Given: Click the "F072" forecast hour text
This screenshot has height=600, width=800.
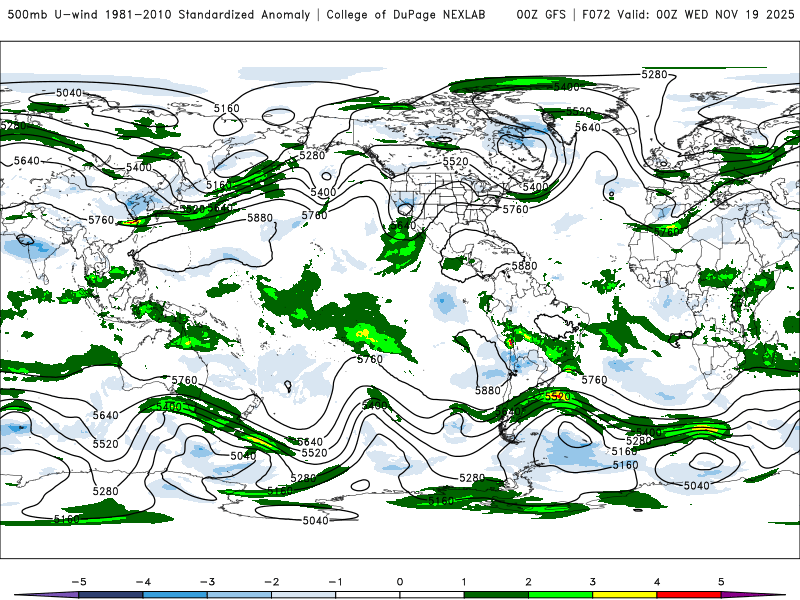Looking at the screenshot, I should coord(596,15).
